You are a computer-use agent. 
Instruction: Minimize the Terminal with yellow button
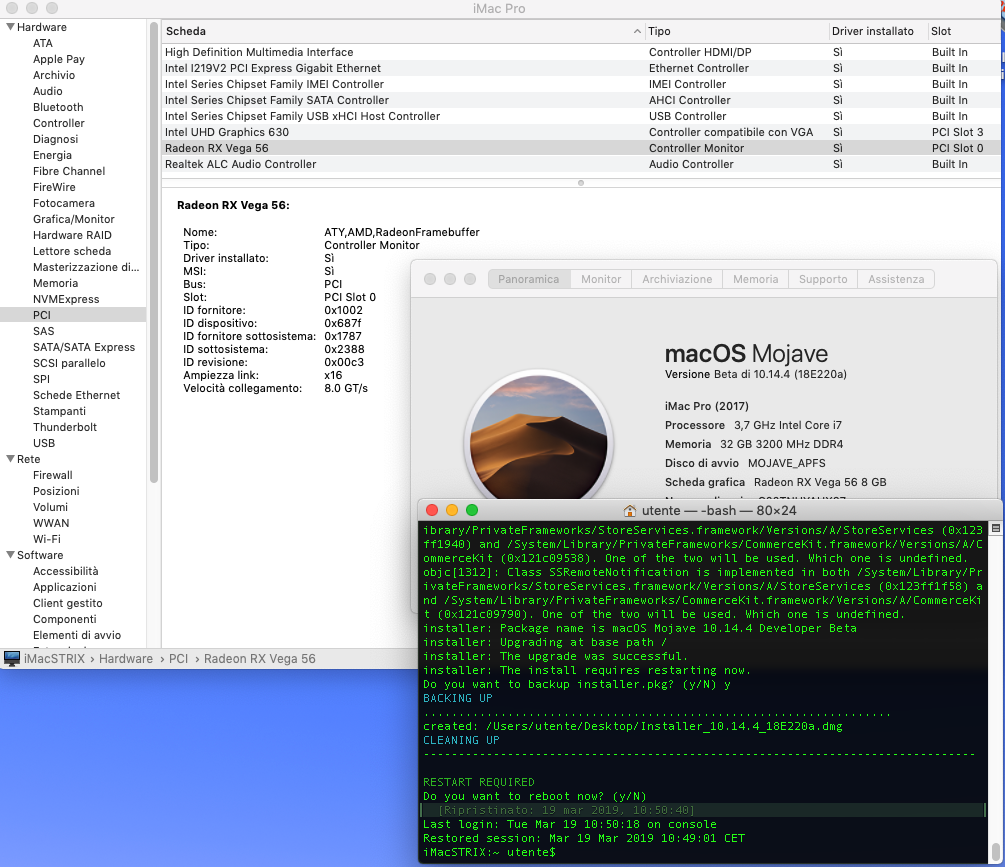[452, 510]
